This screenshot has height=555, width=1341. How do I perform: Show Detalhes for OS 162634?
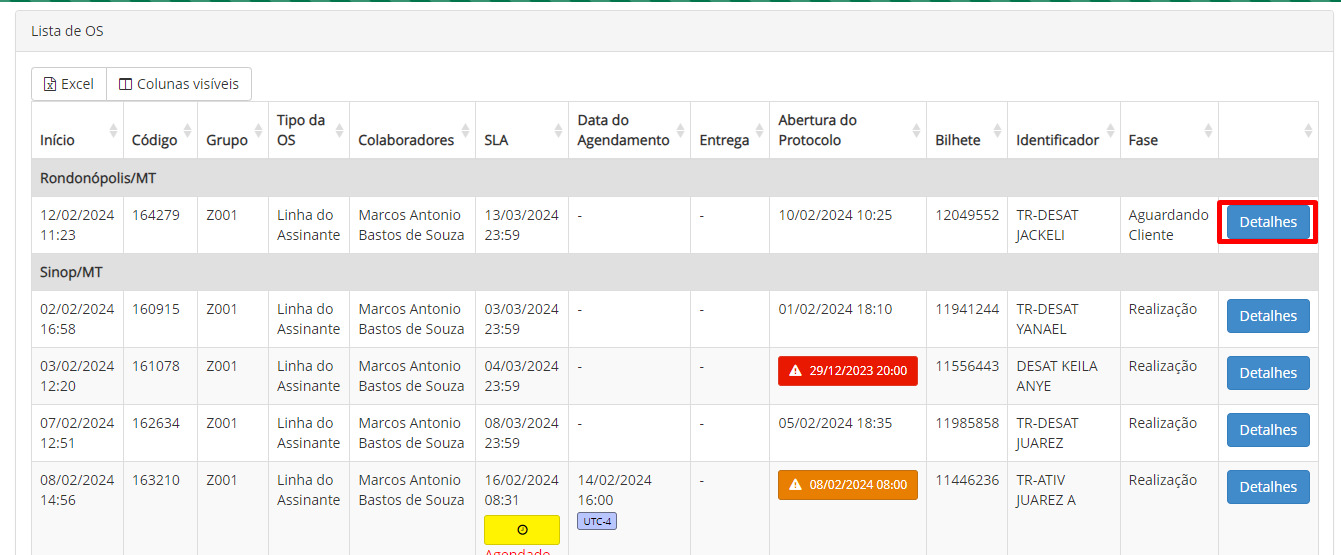tap(1267, 430)
